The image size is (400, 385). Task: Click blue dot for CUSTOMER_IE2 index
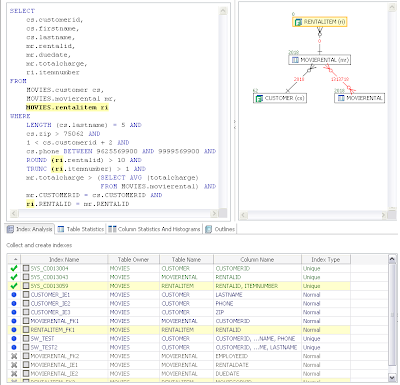14,303
